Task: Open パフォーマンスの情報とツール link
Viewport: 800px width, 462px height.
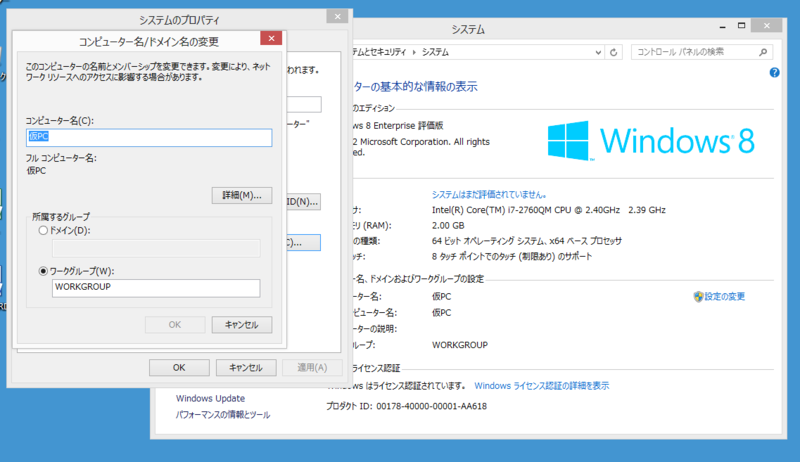Action: pyautogui.click(x=223, y=415)
